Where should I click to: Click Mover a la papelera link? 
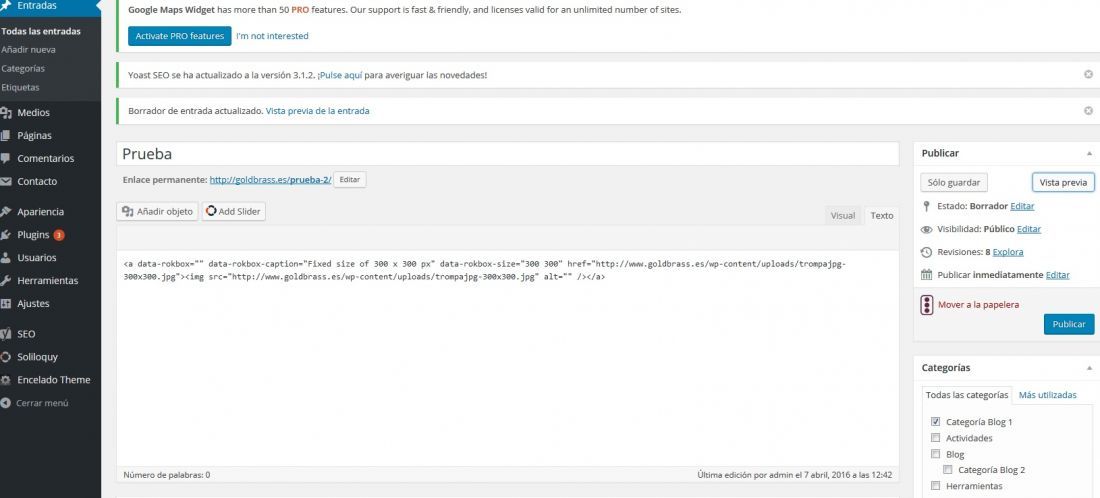point(978,305)
